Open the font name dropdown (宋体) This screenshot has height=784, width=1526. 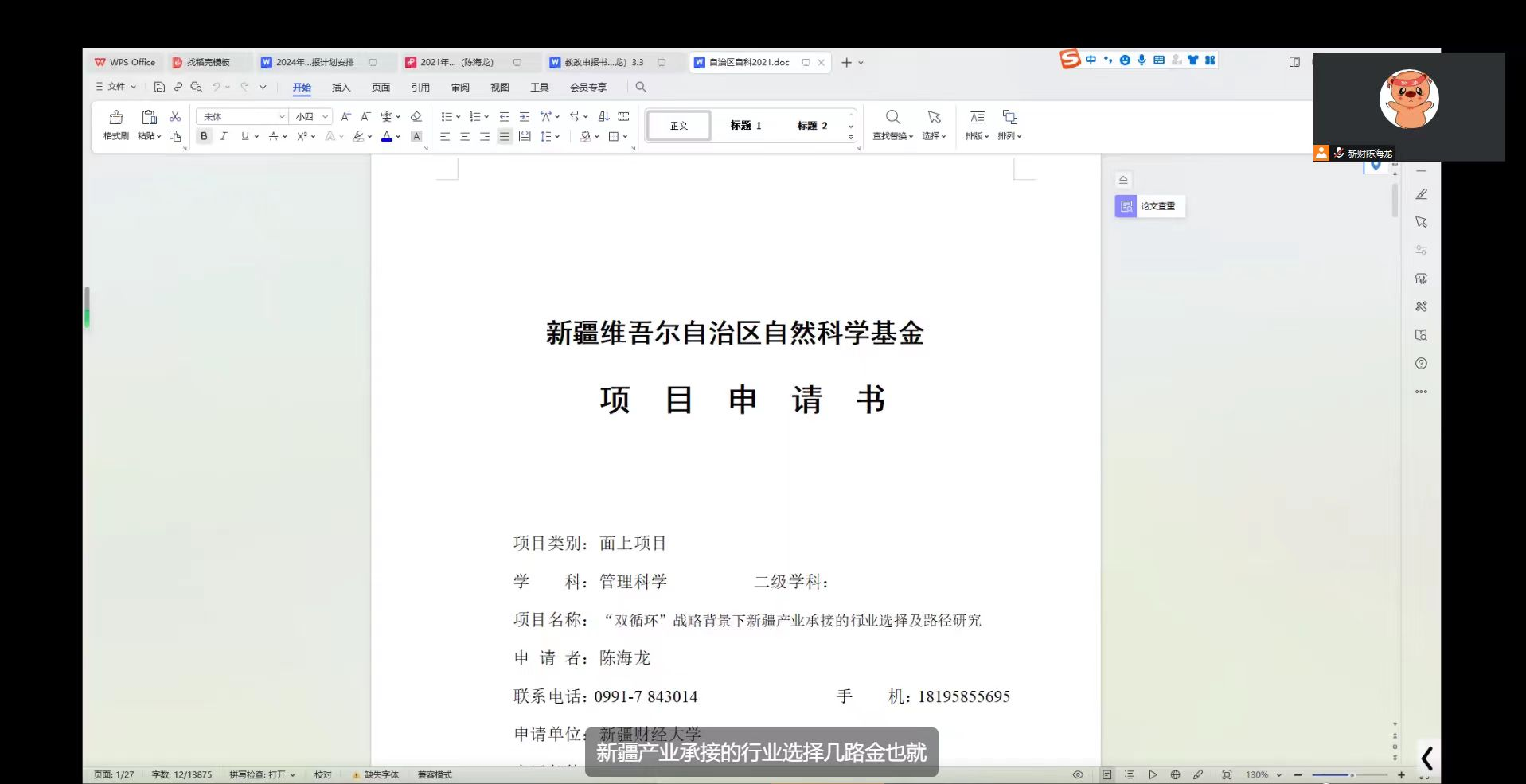tap(281, 116)
